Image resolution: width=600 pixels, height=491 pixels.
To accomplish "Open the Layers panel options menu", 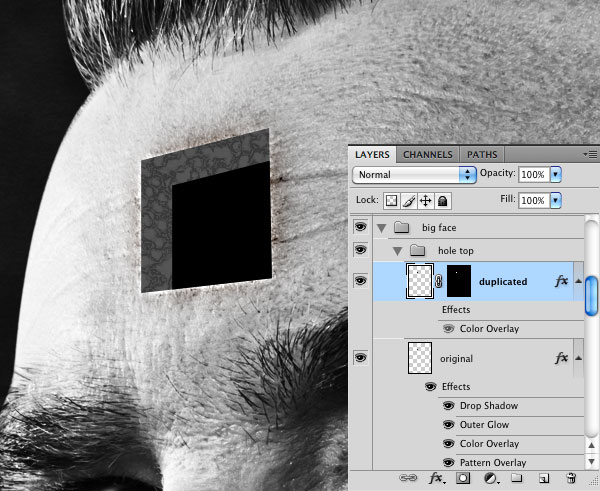I will click(590, 155).
